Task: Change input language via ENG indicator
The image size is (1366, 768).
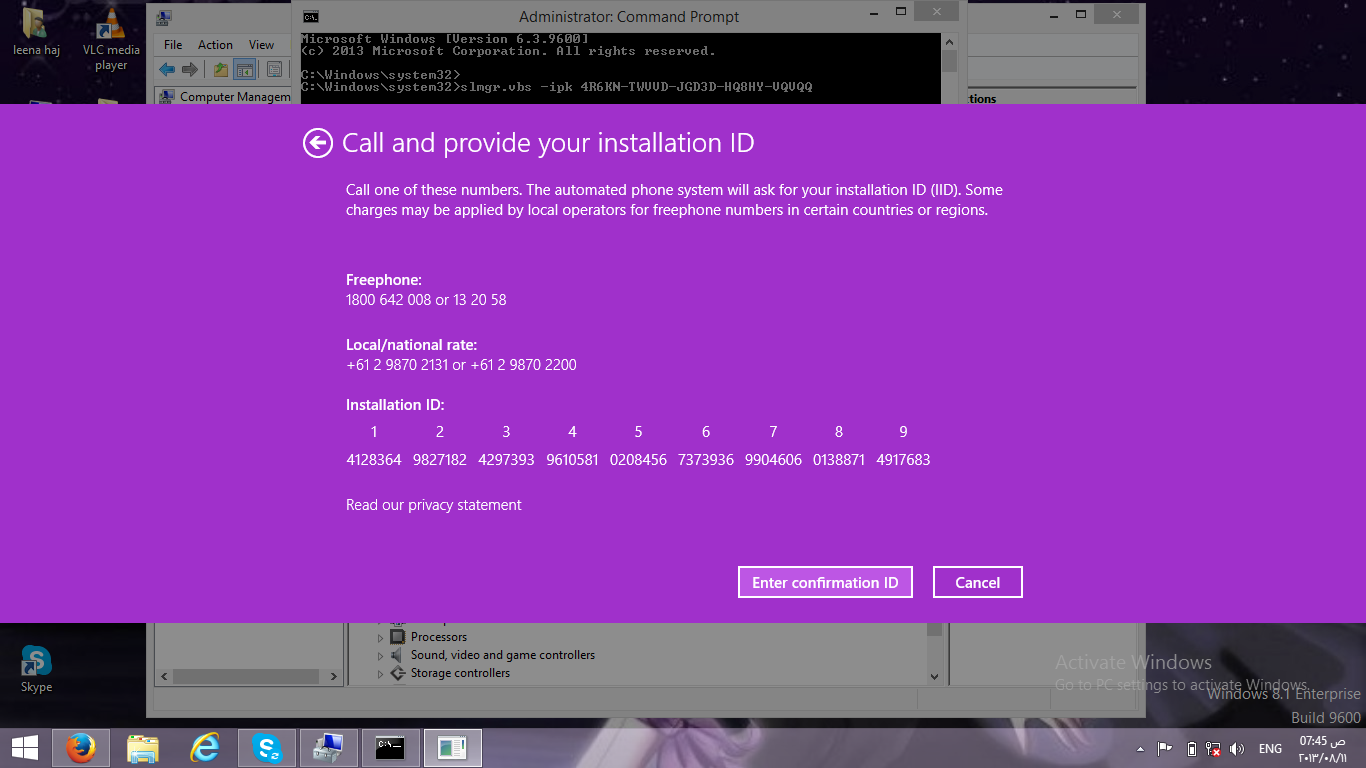Action: coord(1270,749)
